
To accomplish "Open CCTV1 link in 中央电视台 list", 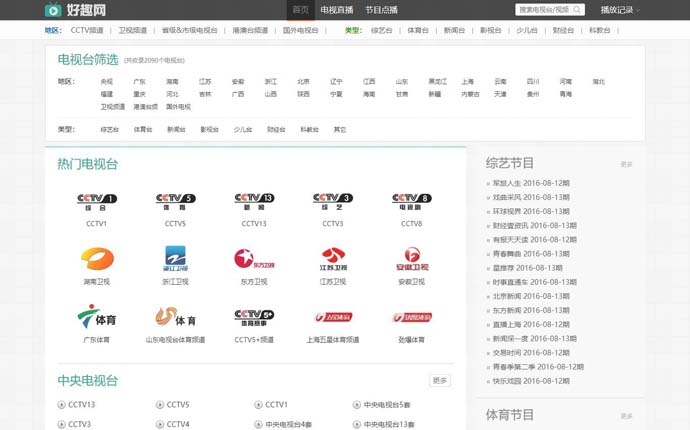I will (x=276, y=404).
